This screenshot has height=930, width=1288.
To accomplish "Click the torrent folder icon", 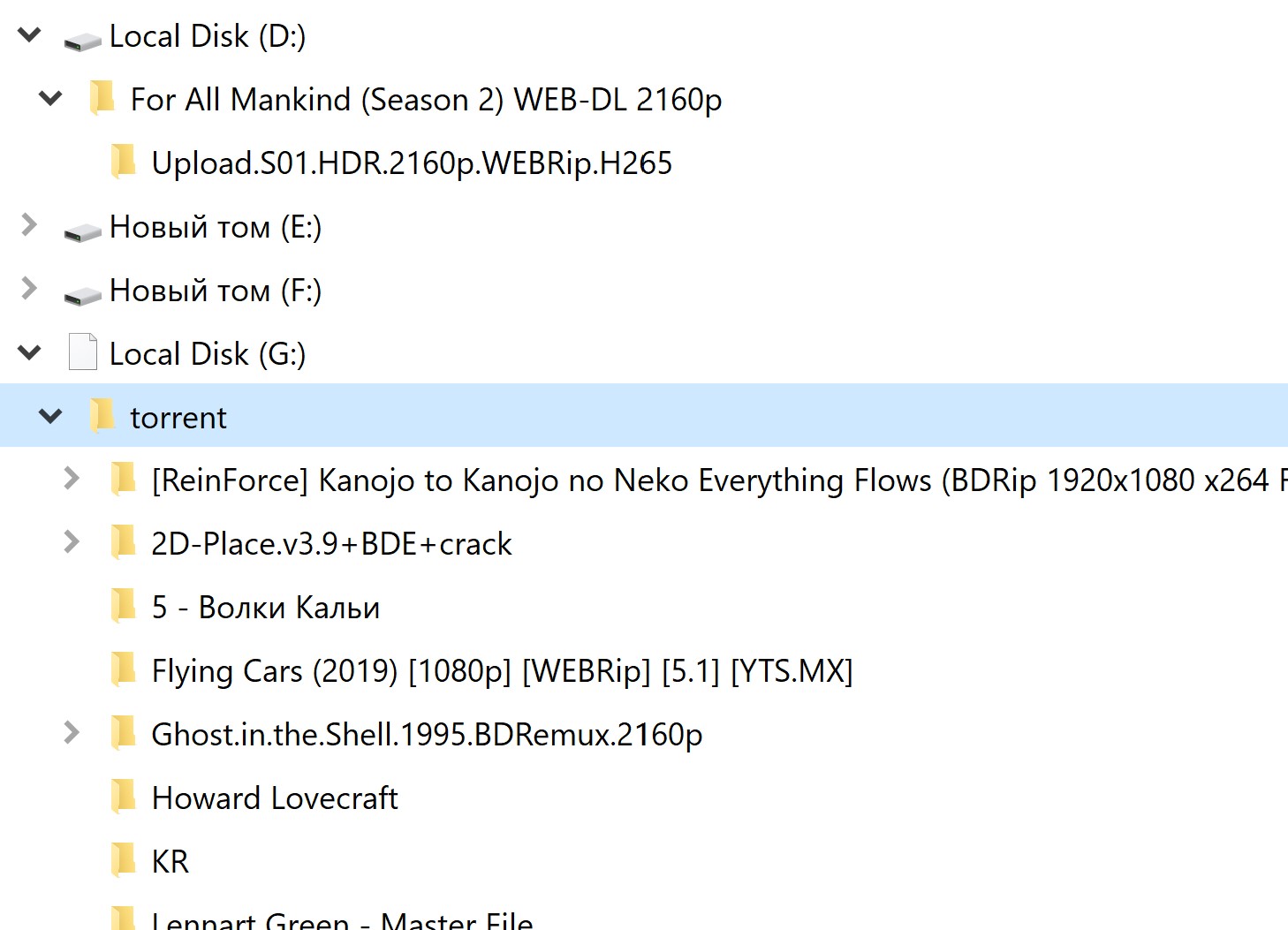I will [102, 416].
